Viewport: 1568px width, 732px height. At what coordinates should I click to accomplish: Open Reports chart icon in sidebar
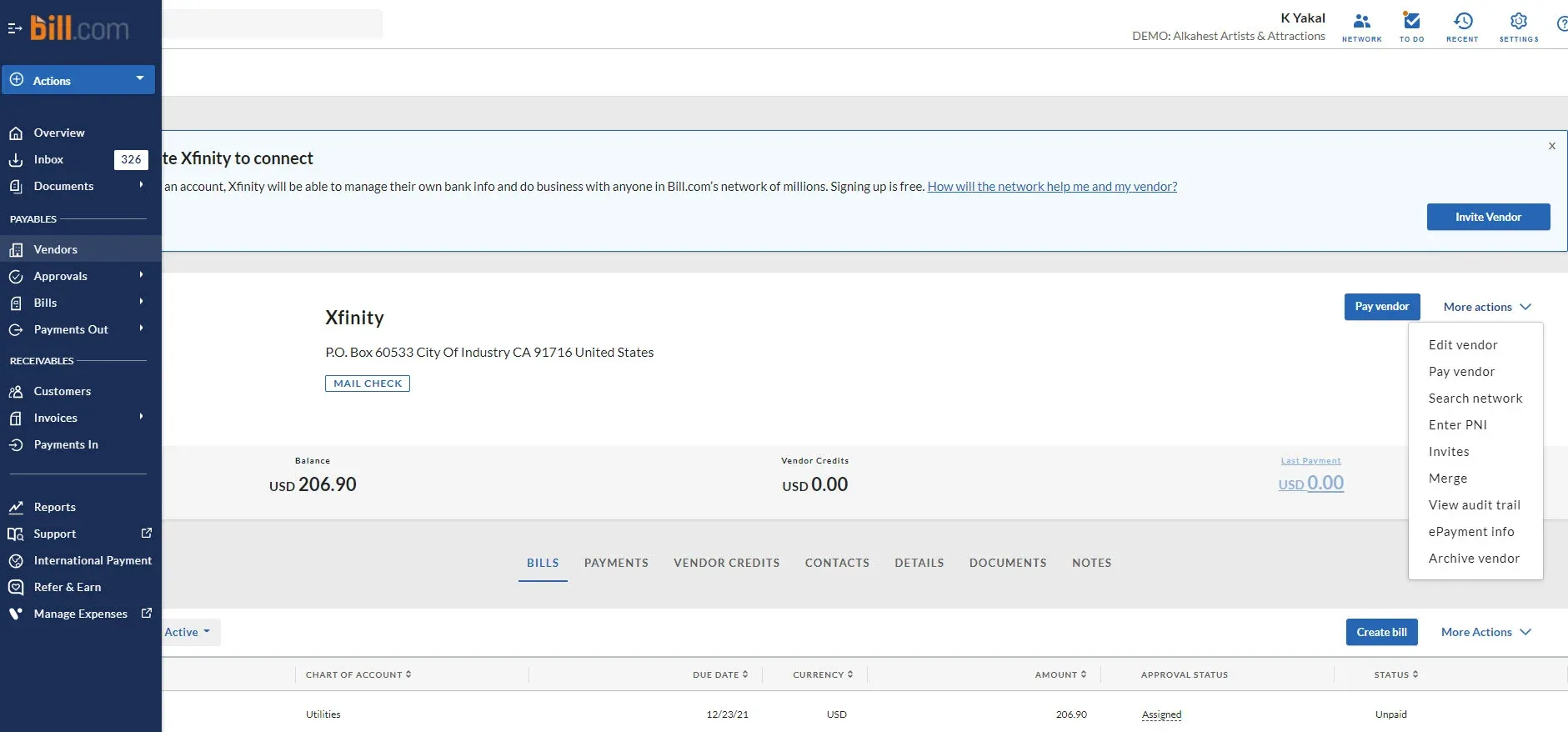coord(16,507)
